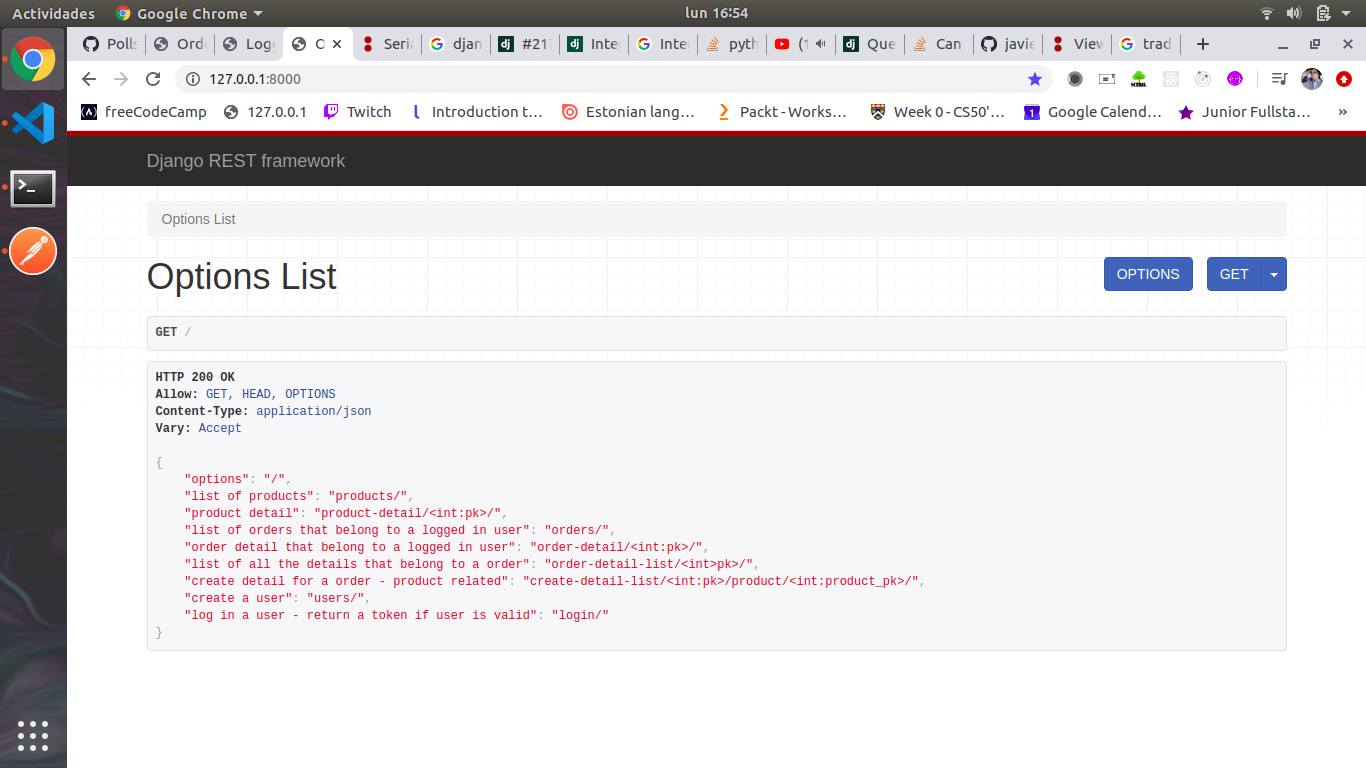Click the mute speaker icon on YouTube tab
Image resolution: width=1366 pixels, height=768 pixels.
pos(821,44)
